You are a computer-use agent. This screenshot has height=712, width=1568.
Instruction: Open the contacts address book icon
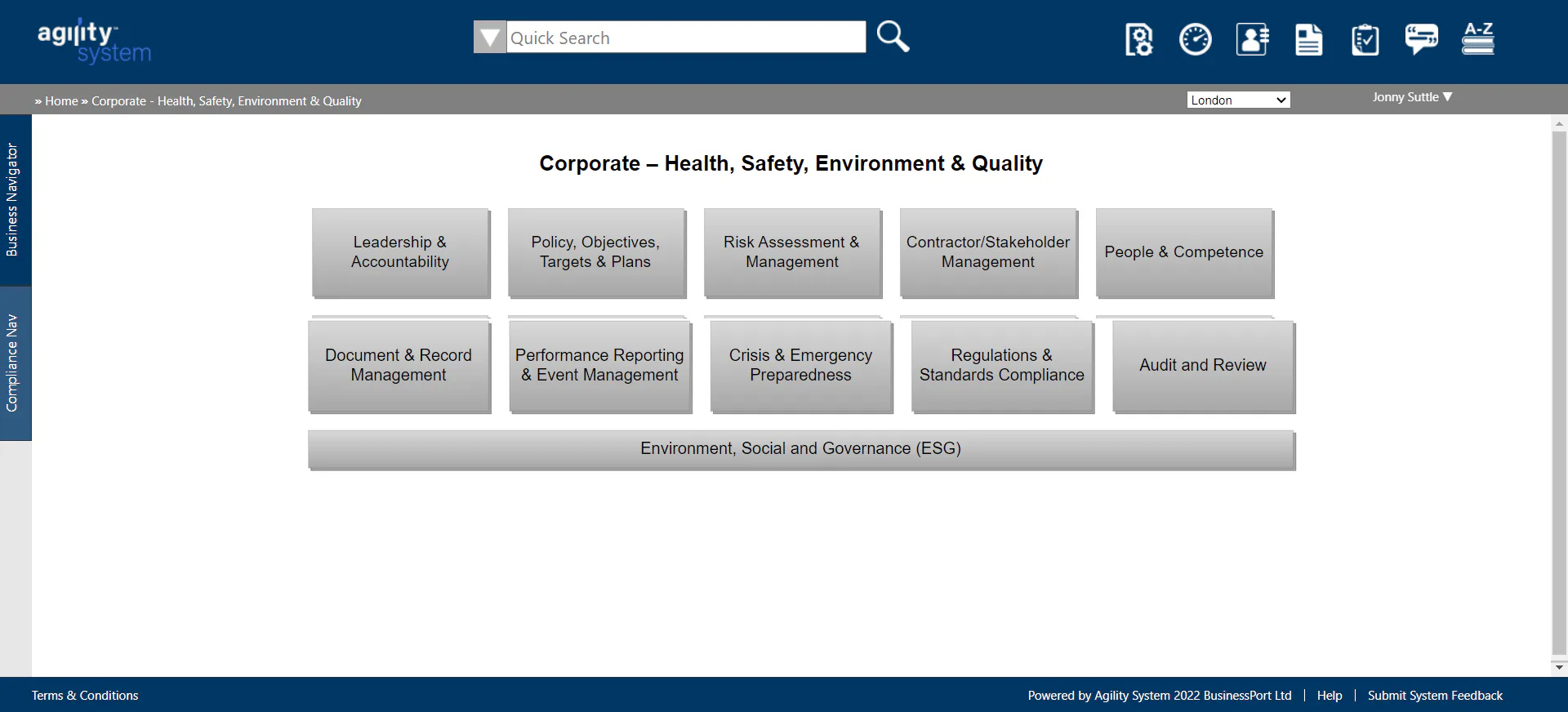pyautogui.click(x=1252, y=39)
